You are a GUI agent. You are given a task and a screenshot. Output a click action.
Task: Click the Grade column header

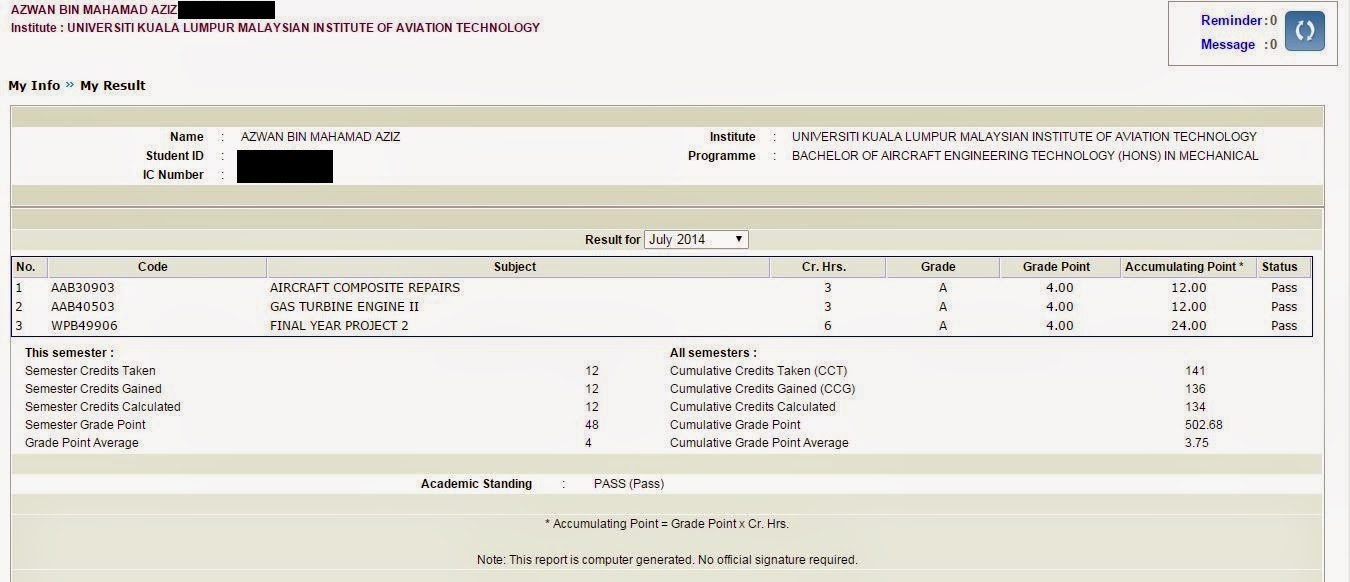tap(938, 267)
